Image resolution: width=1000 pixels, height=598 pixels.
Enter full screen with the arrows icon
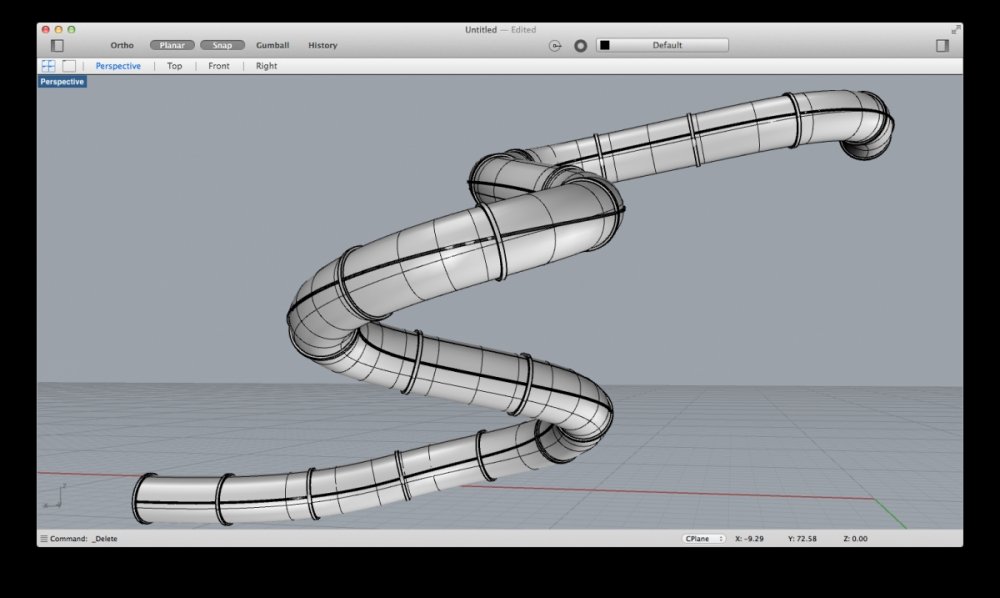tap(955, 30)
